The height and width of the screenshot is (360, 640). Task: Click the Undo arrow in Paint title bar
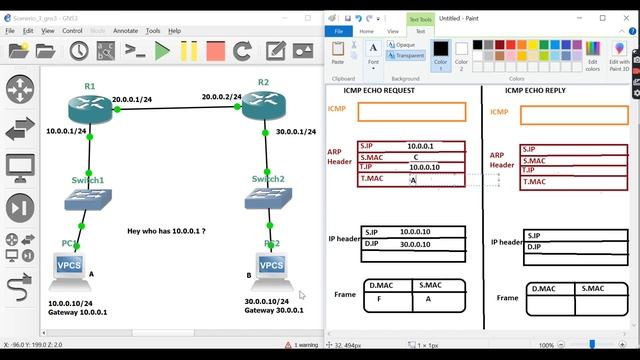(x=358, y=18)
